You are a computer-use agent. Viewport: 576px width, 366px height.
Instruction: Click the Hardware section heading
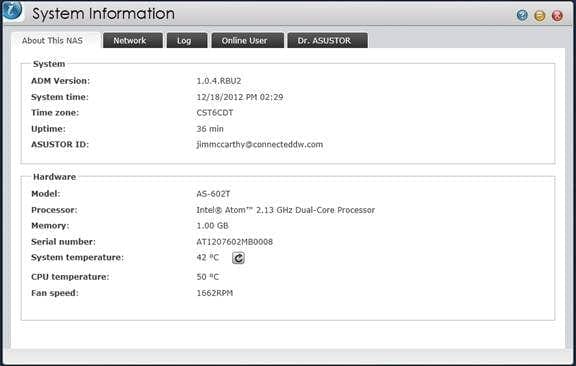pyautogui.click(x=54, y=177)
